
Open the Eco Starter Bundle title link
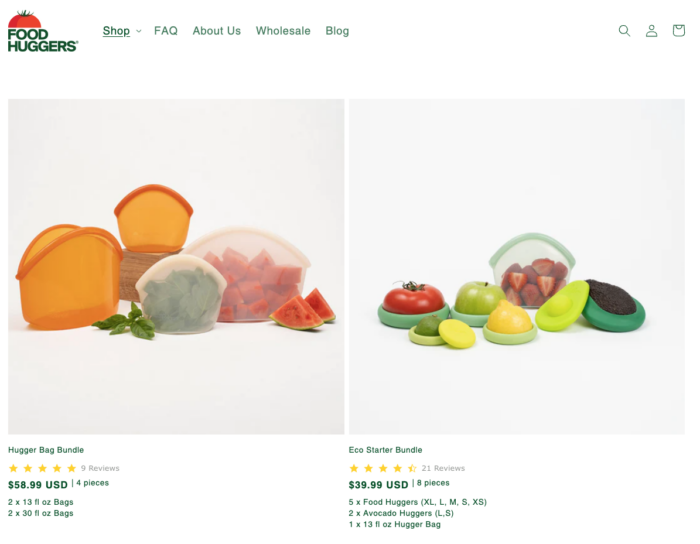click(385, 450)
